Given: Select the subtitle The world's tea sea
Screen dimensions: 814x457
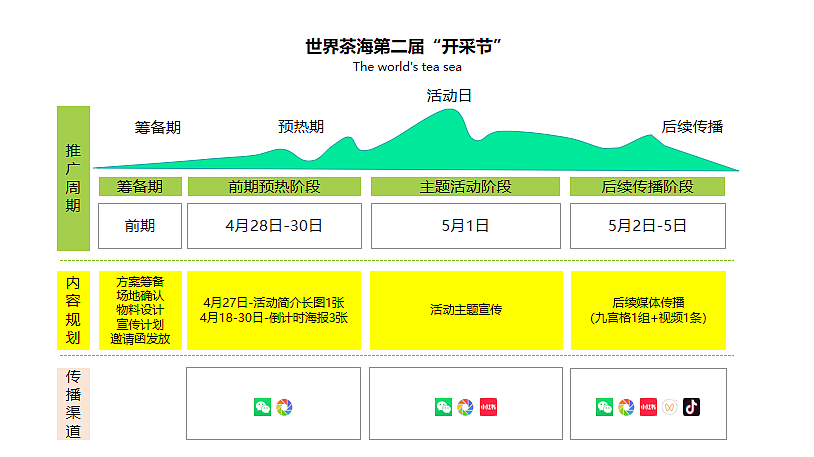Looking at the screenshot, I should pyautogui.click(x=407, y=67).
